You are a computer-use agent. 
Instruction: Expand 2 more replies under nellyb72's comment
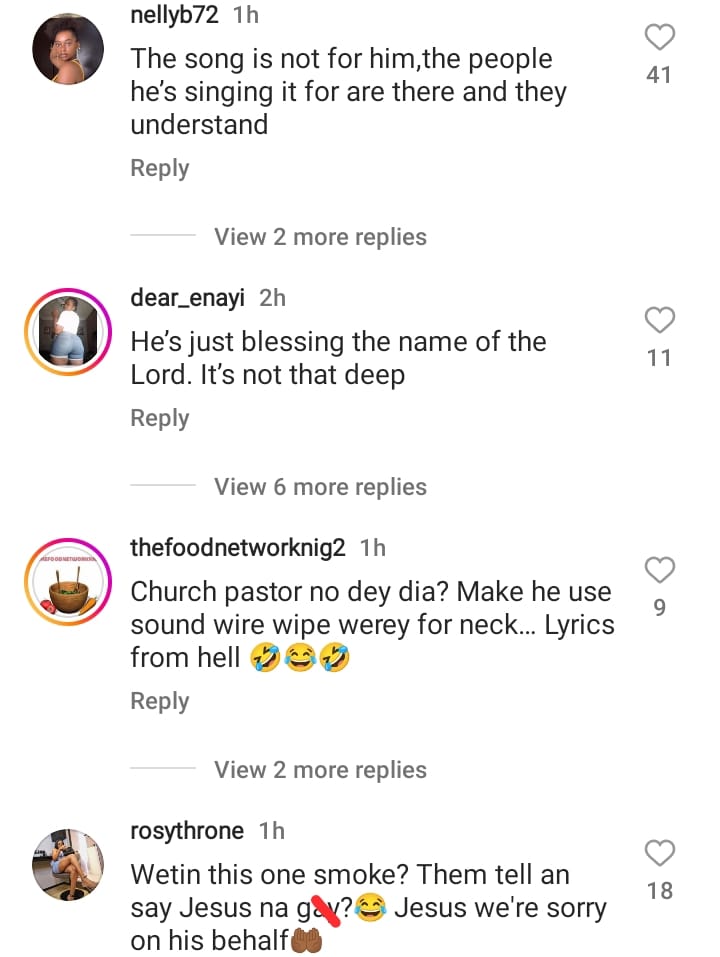320,237
